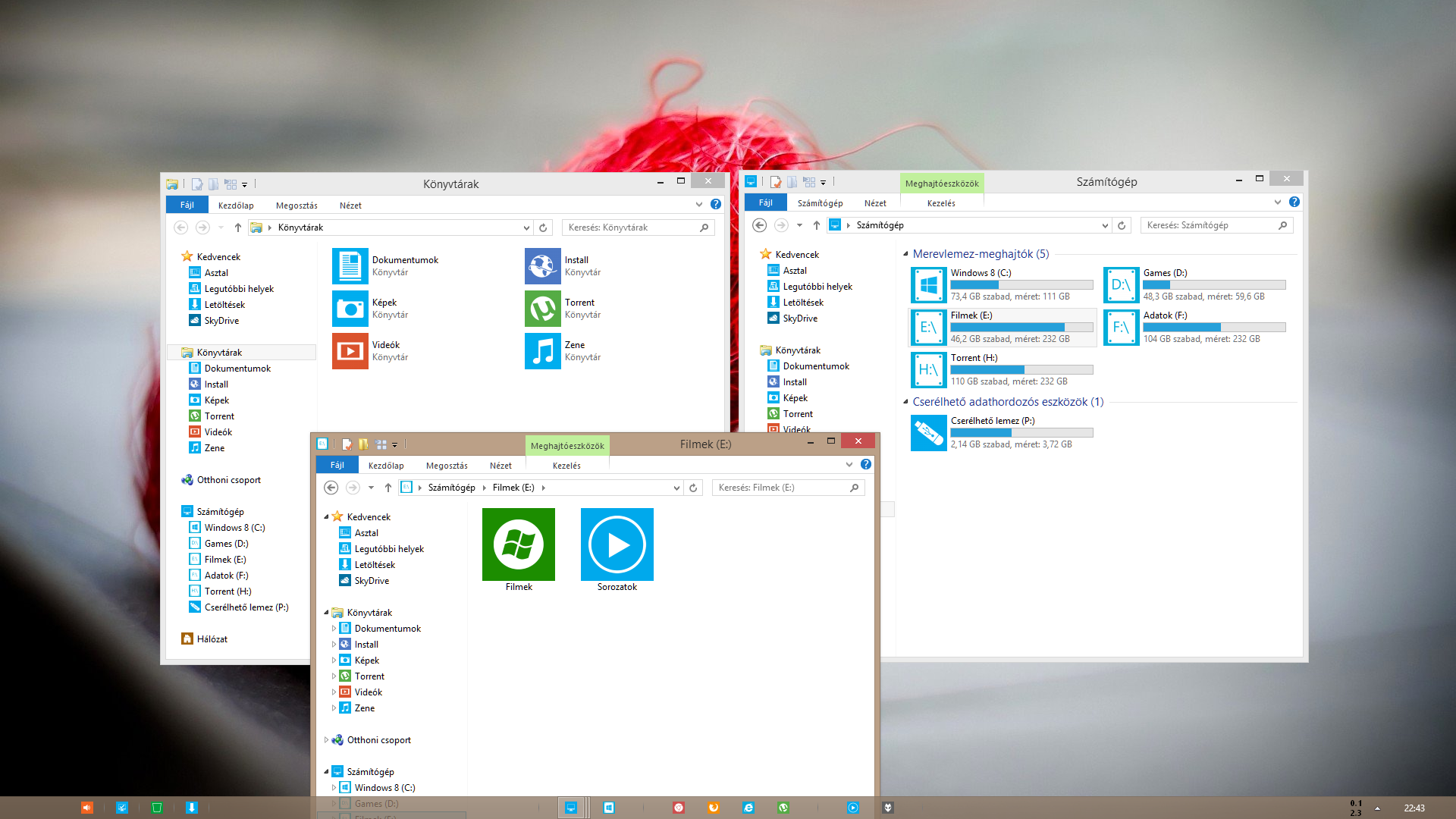The image size is (1456, 819).
Task: Open Fájl menu in Könyvtárak window
Action: pyautogui.click(x=187, y=205)
